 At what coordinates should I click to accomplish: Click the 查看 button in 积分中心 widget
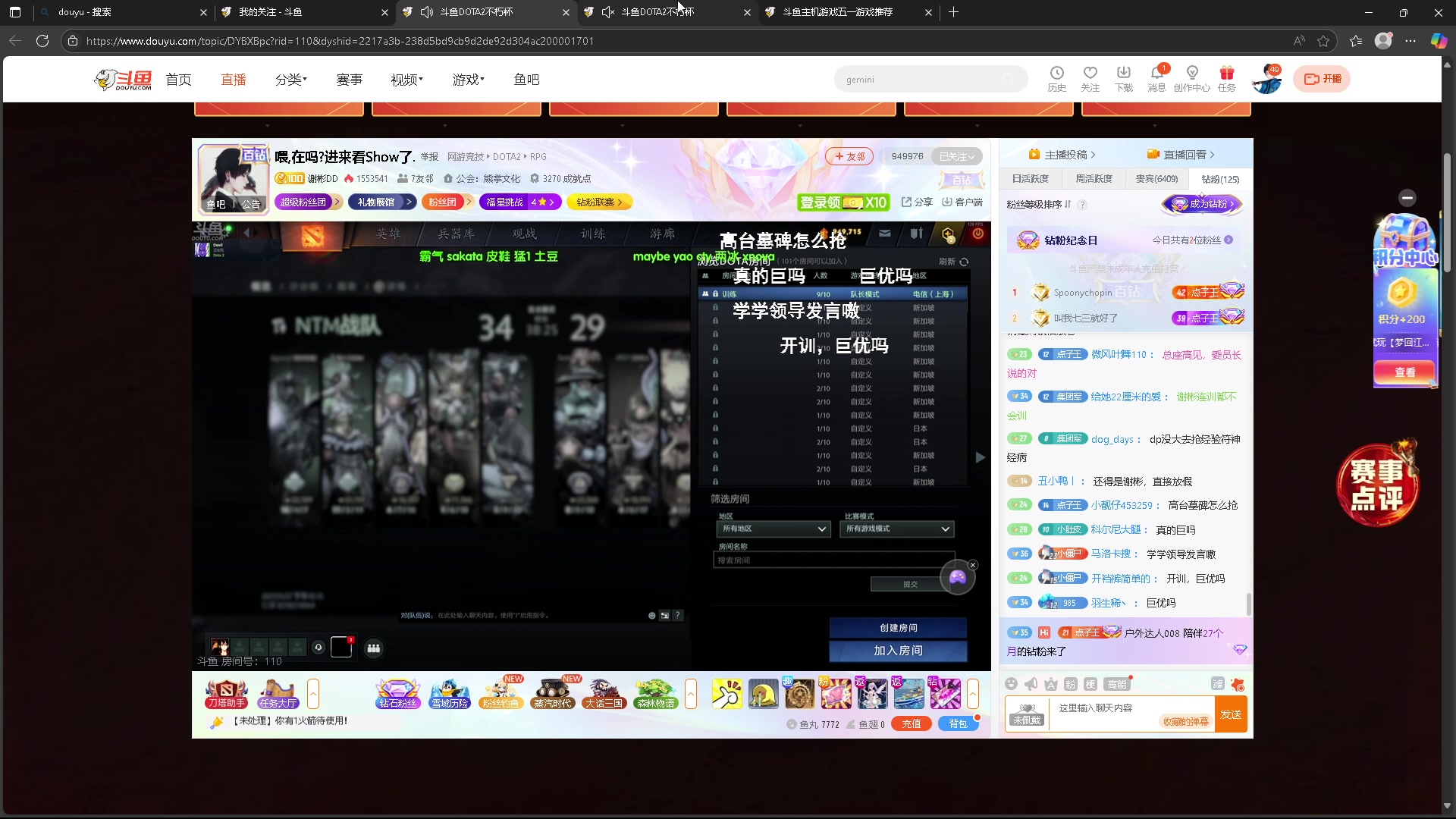pyautogui.click(x=1404, y=372)
